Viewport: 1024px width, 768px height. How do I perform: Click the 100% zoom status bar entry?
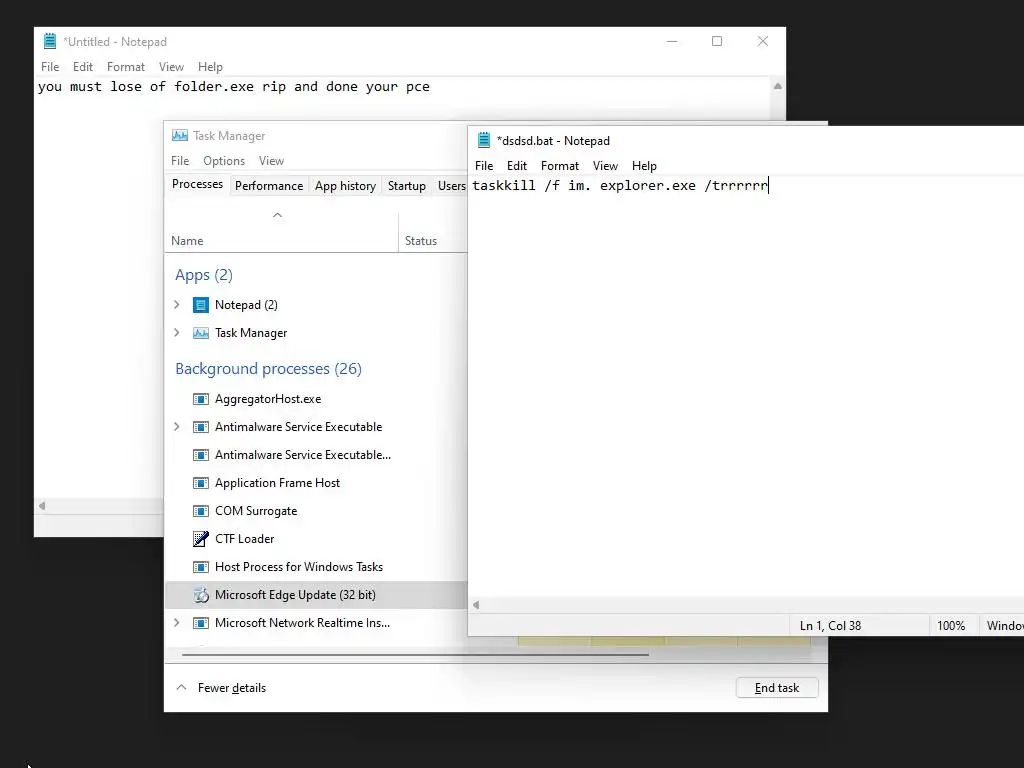pyautogui.click(x=951, y=626)
